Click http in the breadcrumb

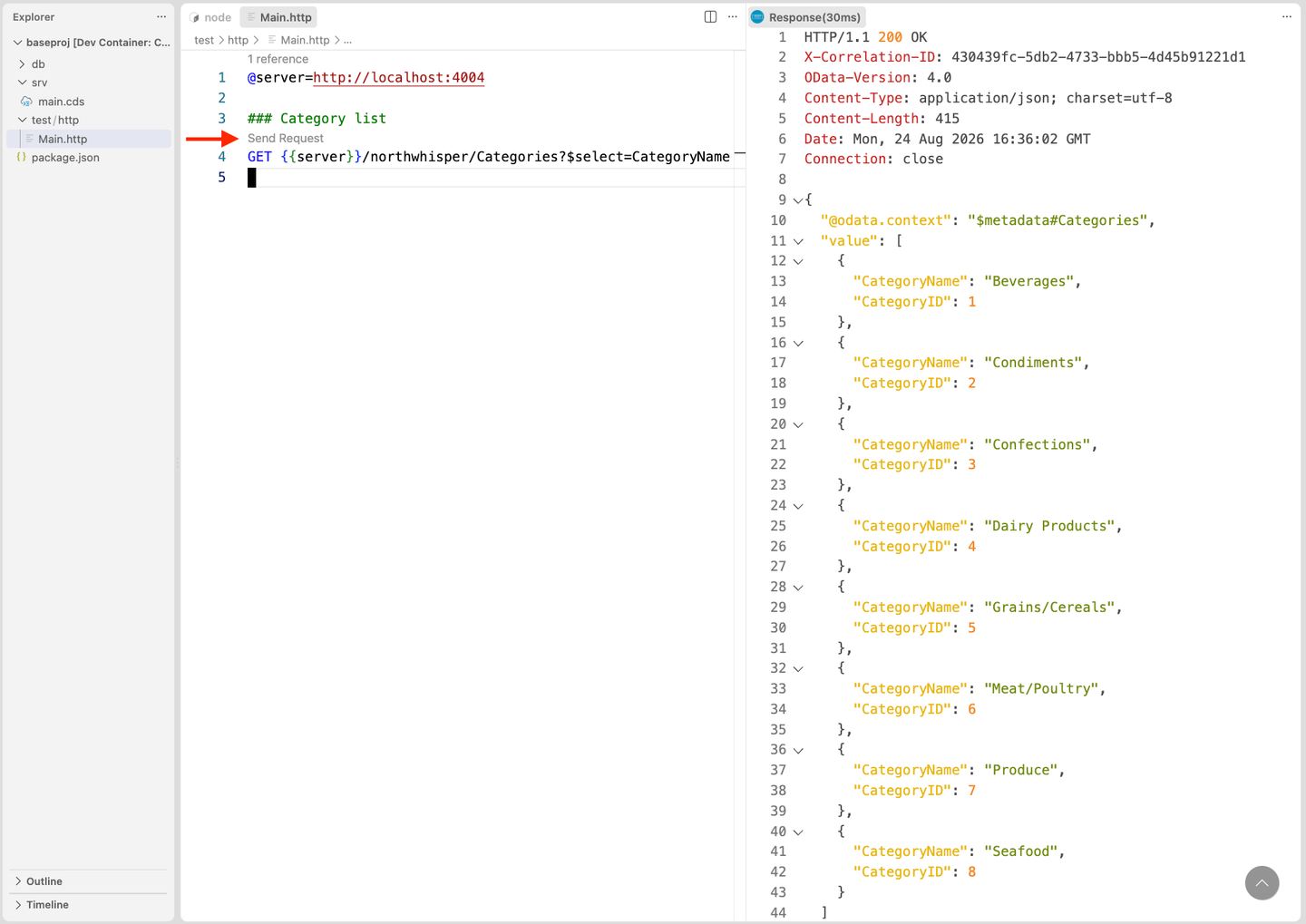click(x=238, y=40)
